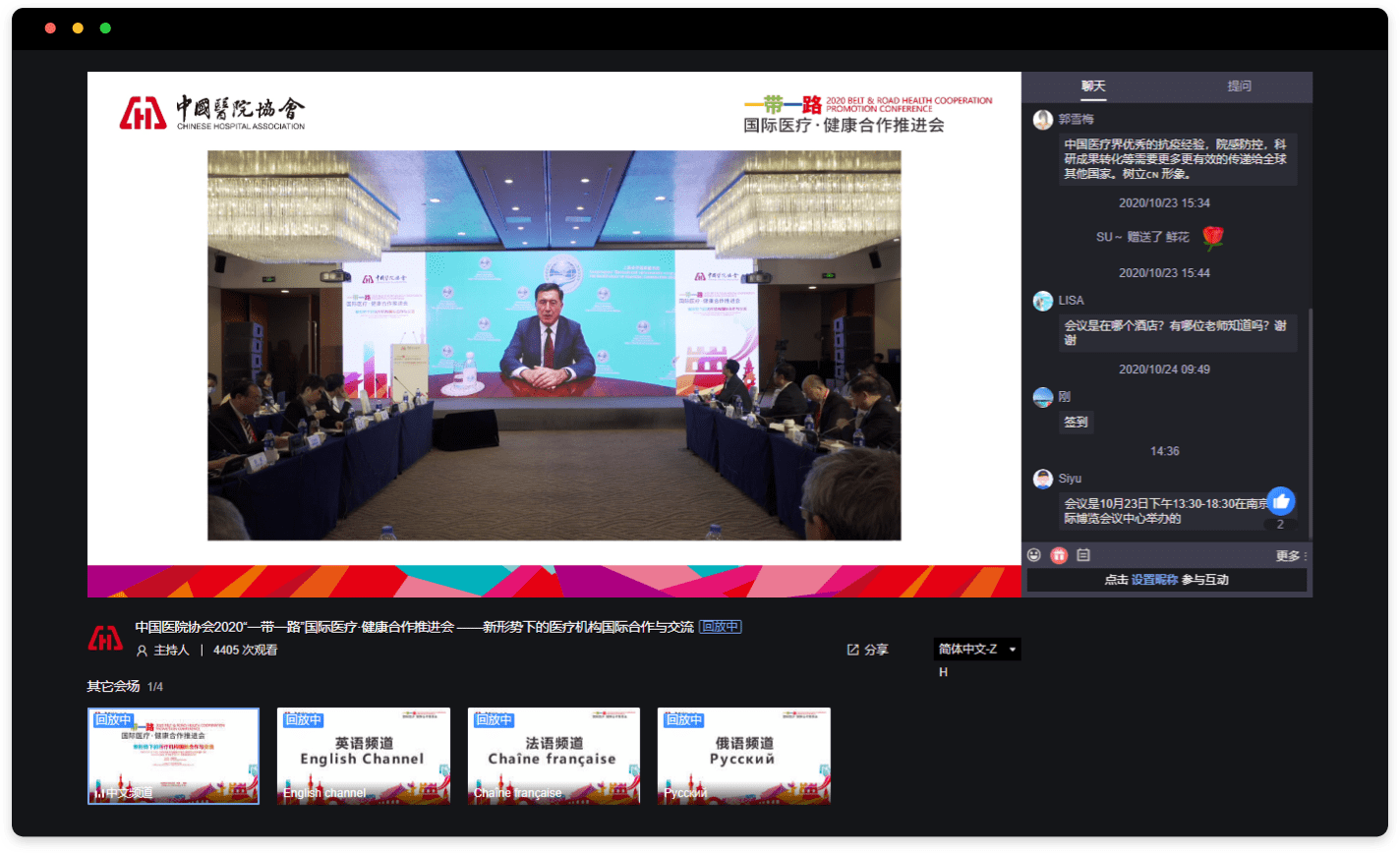
Task: Select the Русский channel thumbnail
Action: (x=743, y=756)
